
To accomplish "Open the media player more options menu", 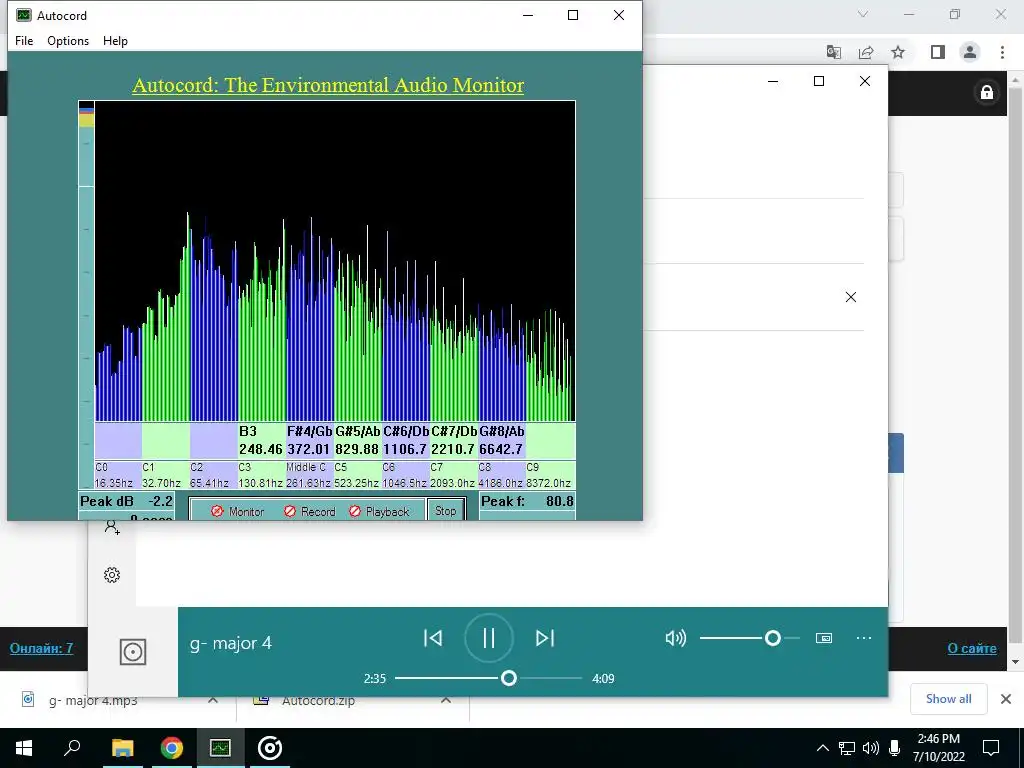I will [x=863, y=638].
